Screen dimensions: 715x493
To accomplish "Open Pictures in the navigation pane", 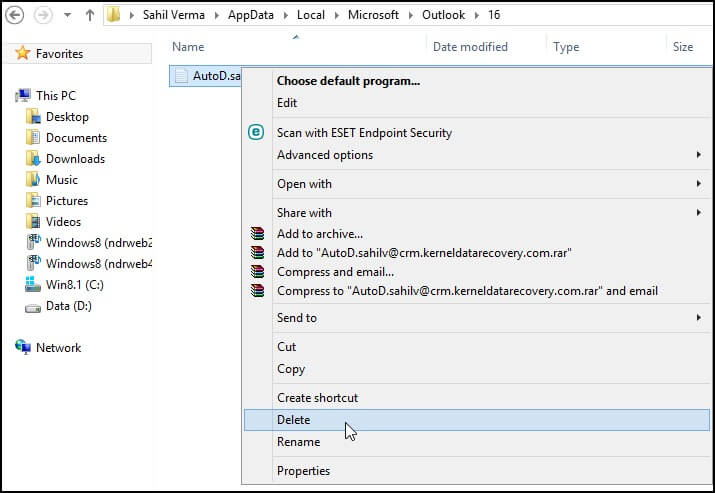I will tap(67, 201).
